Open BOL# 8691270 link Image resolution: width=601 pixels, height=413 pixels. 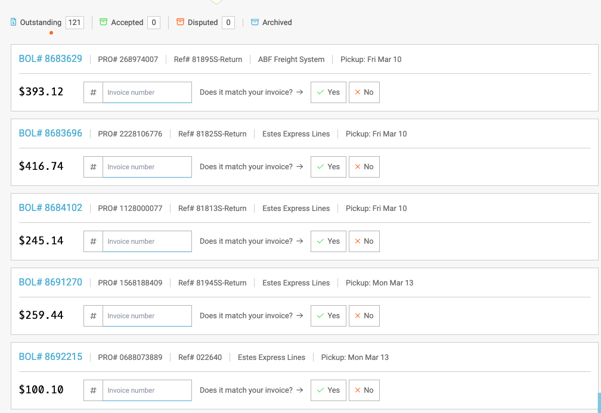pos(50,282)
